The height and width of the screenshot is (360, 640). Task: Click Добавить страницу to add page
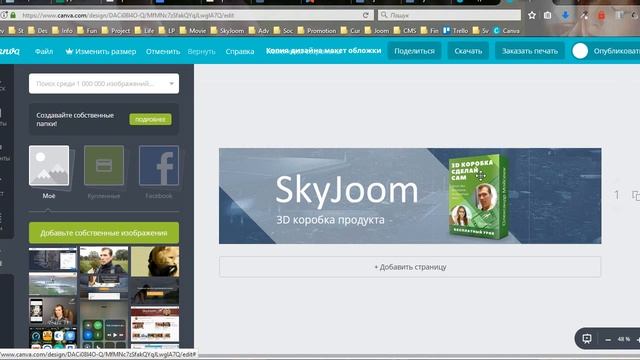click(410, 267)
